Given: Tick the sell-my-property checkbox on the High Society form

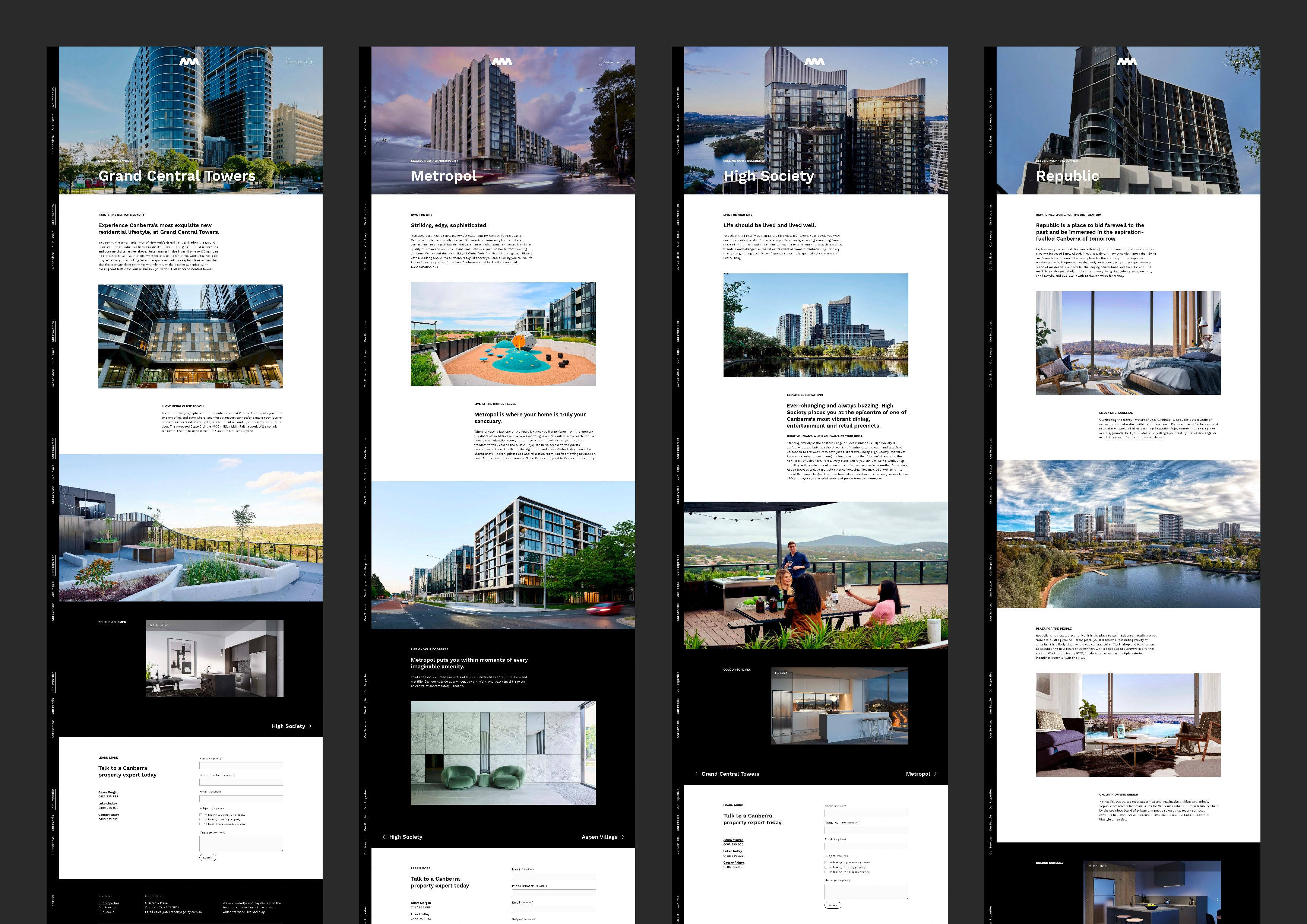Looking at the screenshot, I should pyautogui.click(x=826, y=867).
